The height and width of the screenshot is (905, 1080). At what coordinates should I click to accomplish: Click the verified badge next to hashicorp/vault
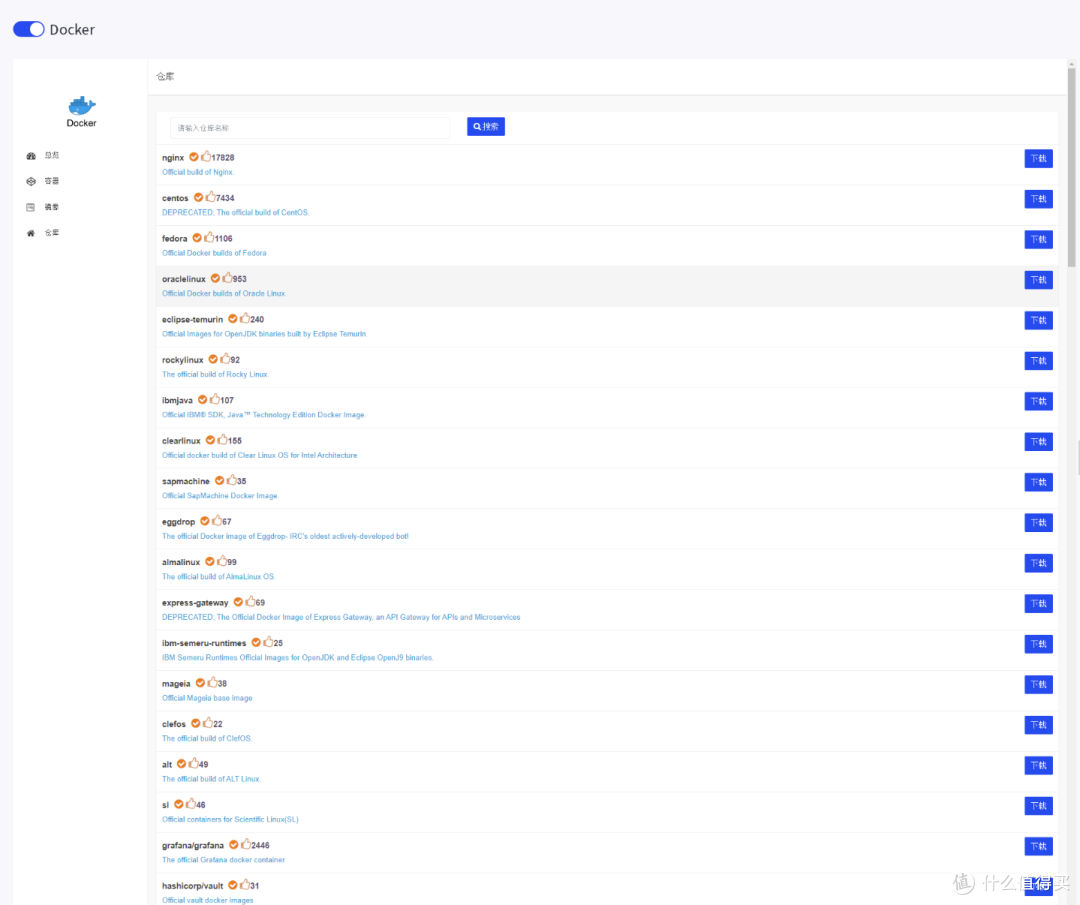(233, 885)
